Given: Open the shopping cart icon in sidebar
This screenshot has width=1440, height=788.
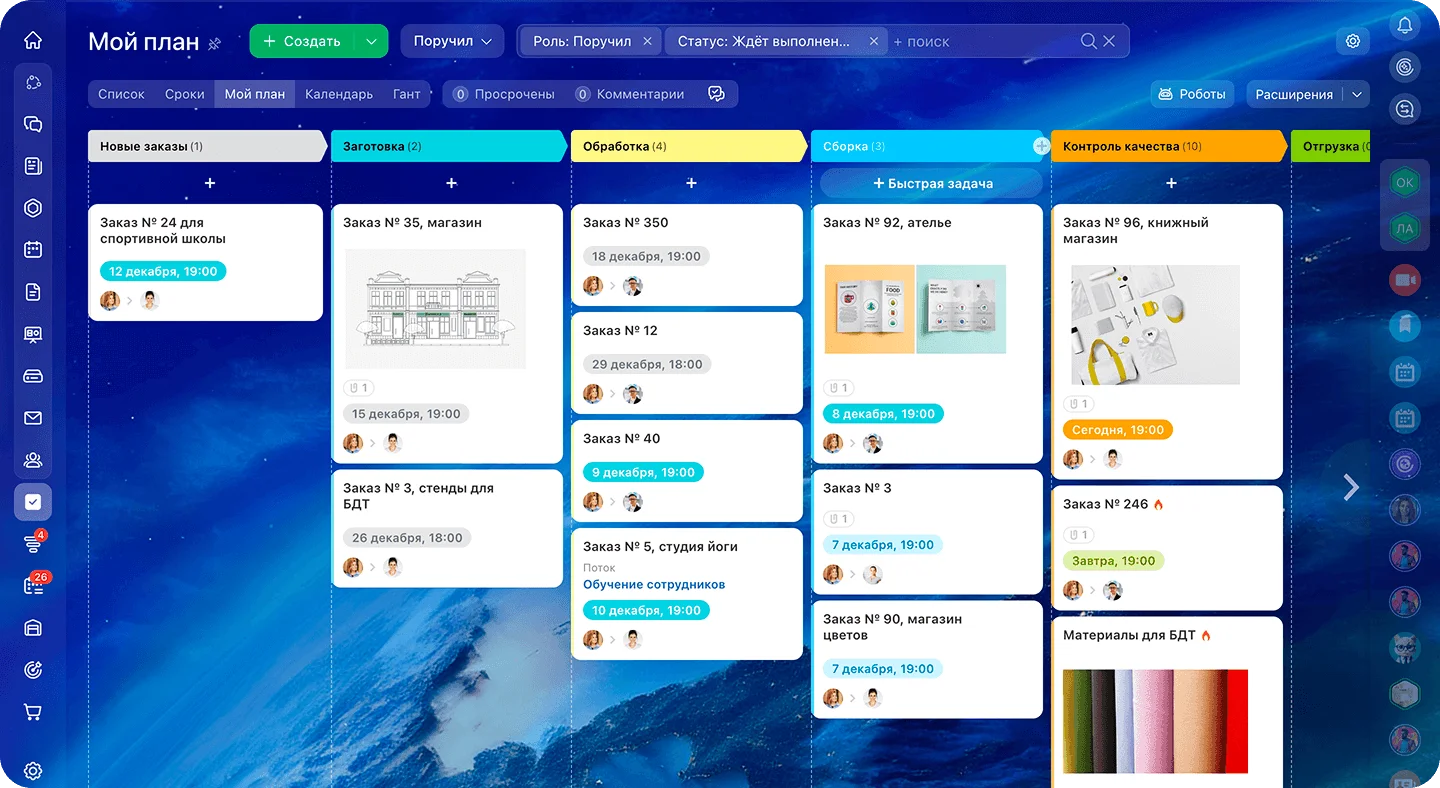Looking at the screenshot, I should [33, 712].
